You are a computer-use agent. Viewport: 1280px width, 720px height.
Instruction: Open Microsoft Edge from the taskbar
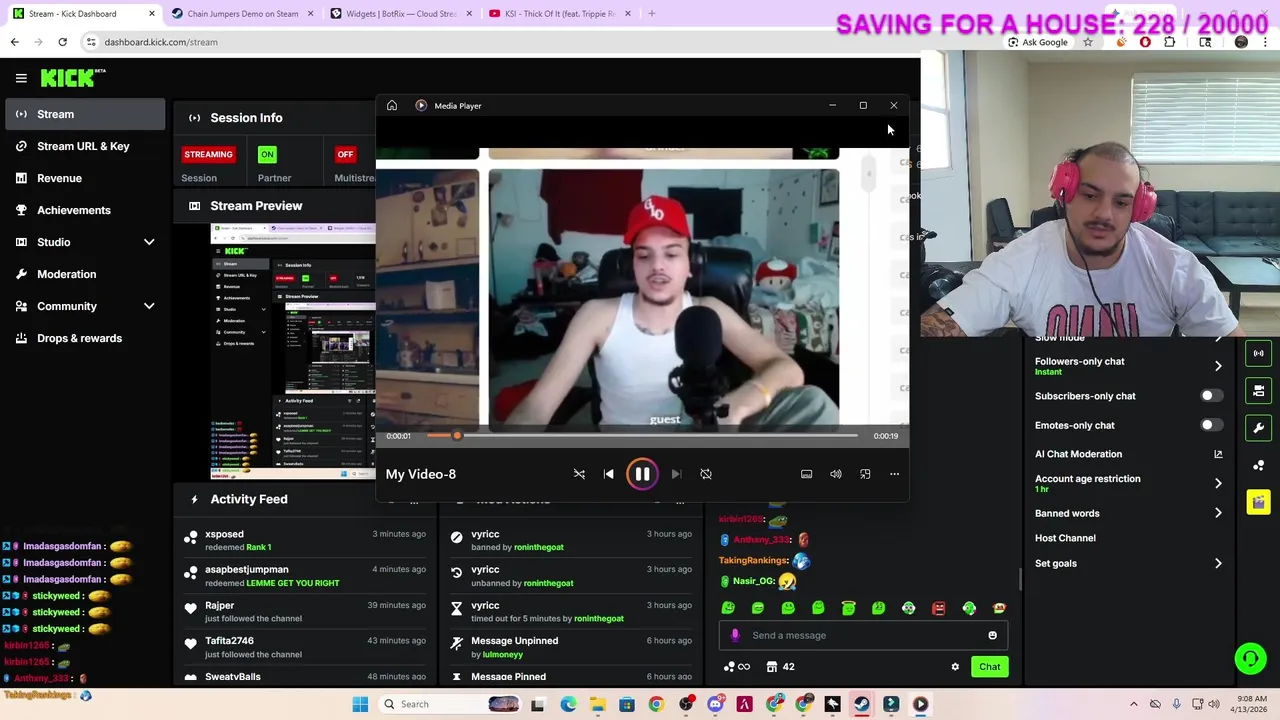568,704
